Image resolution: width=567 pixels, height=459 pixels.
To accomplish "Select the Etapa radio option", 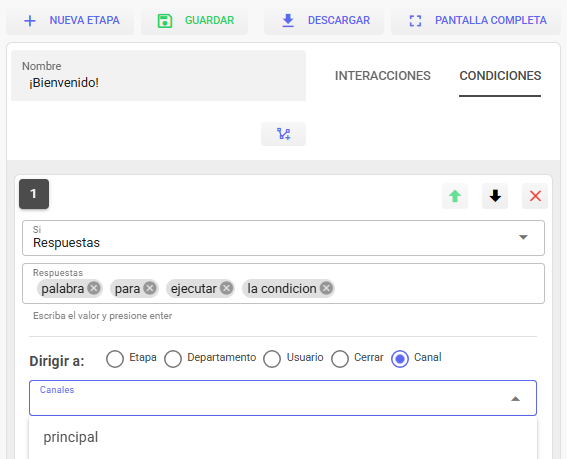I will click(115, 359).
